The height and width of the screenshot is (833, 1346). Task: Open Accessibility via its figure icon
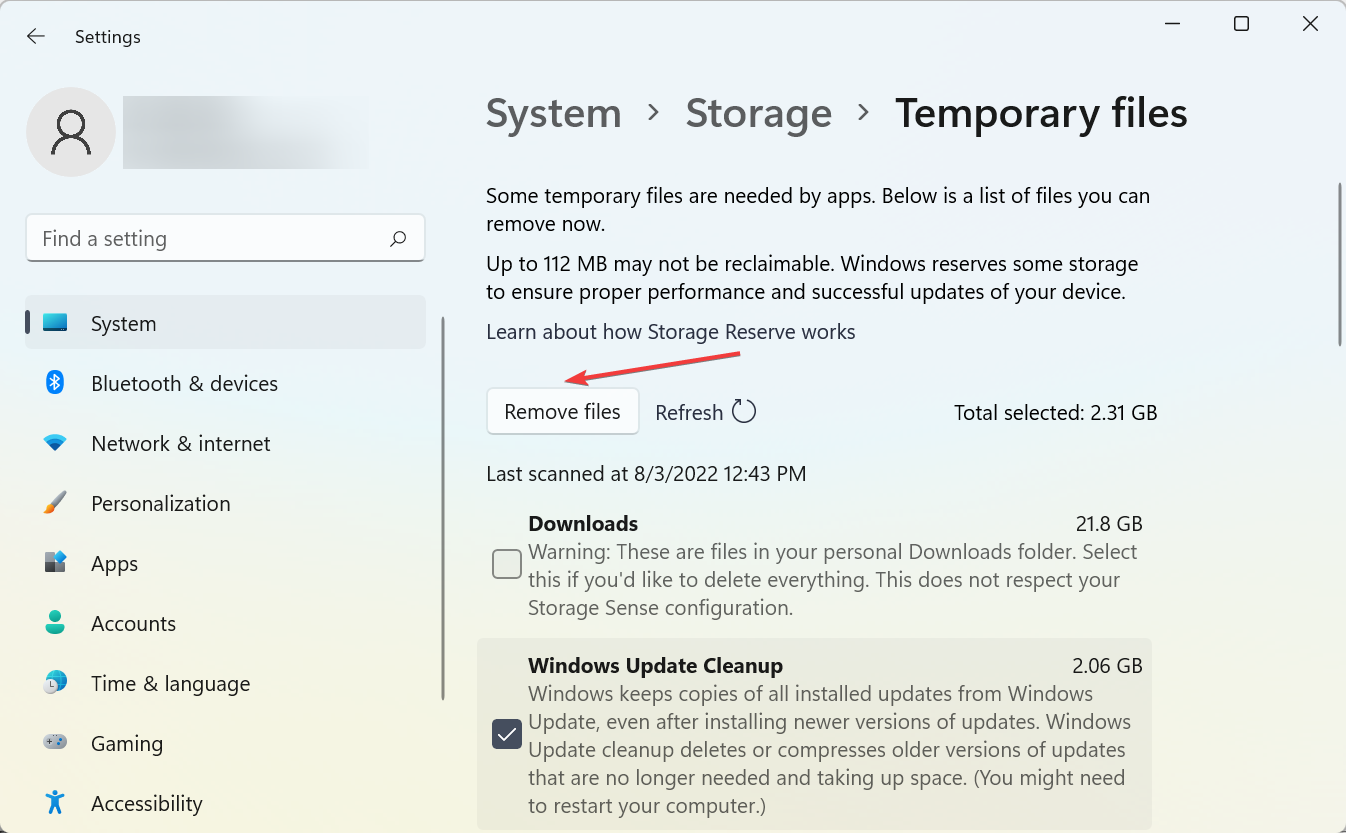[x=55, y=803]
